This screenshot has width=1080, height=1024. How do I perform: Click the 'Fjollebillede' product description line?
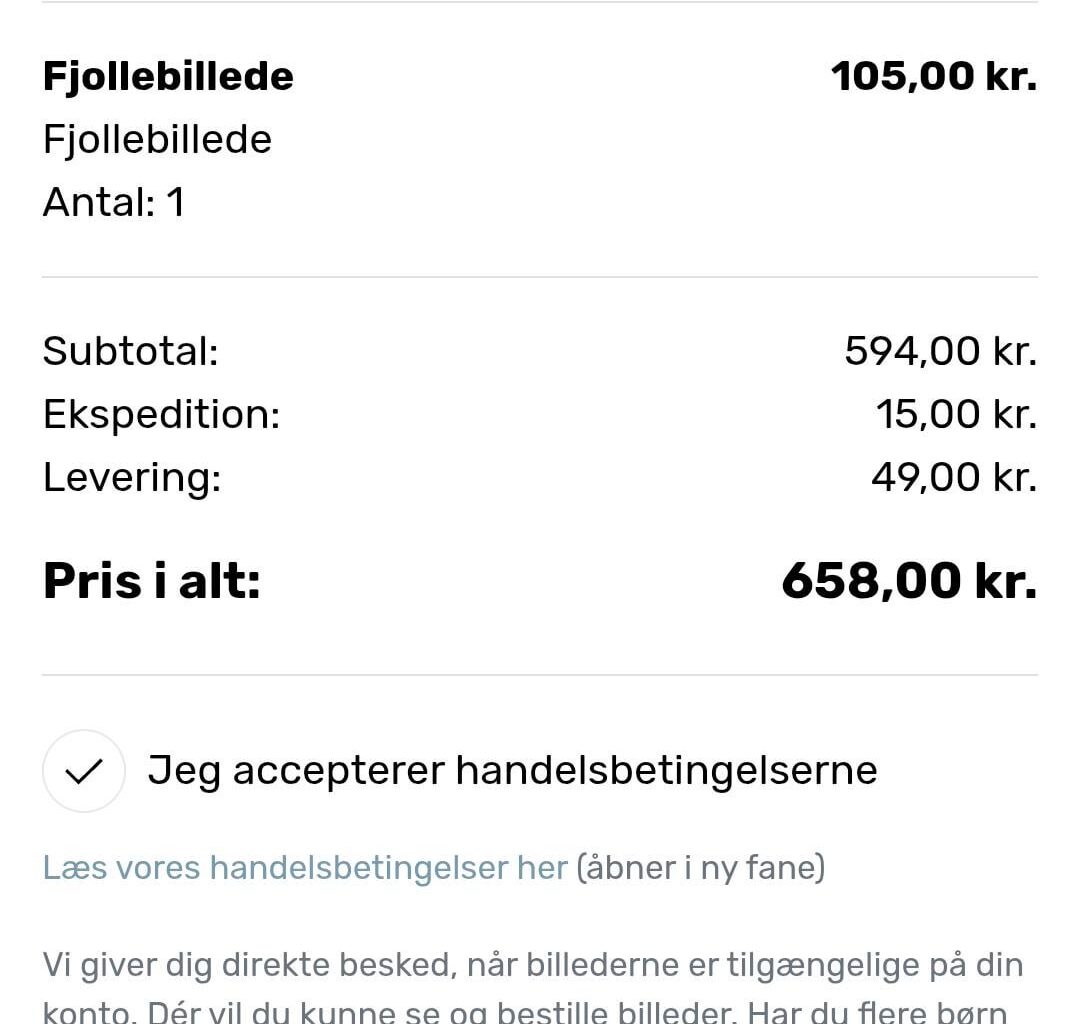pos(156,139)
